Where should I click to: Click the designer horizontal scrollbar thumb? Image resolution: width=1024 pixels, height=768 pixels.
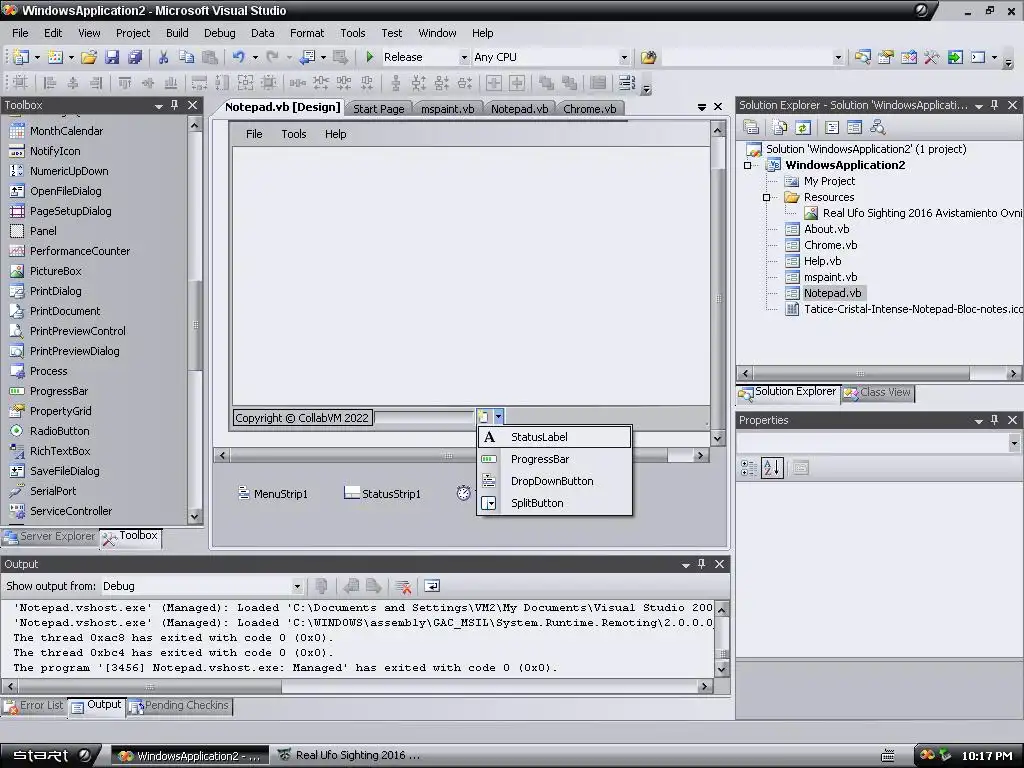pyautogui.click(x=448, y=455)
